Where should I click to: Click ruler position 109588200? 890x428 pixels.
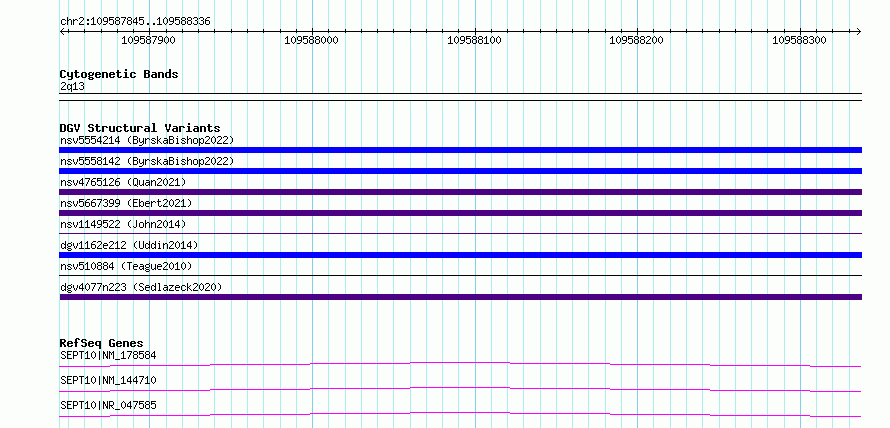pyautogui.click(x=636, y=40)
